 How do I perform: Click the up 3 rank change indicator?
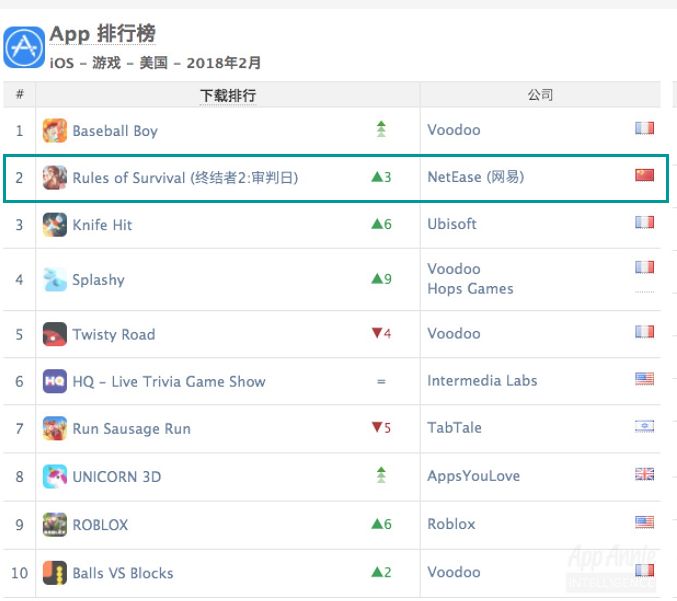pos(381,177)
